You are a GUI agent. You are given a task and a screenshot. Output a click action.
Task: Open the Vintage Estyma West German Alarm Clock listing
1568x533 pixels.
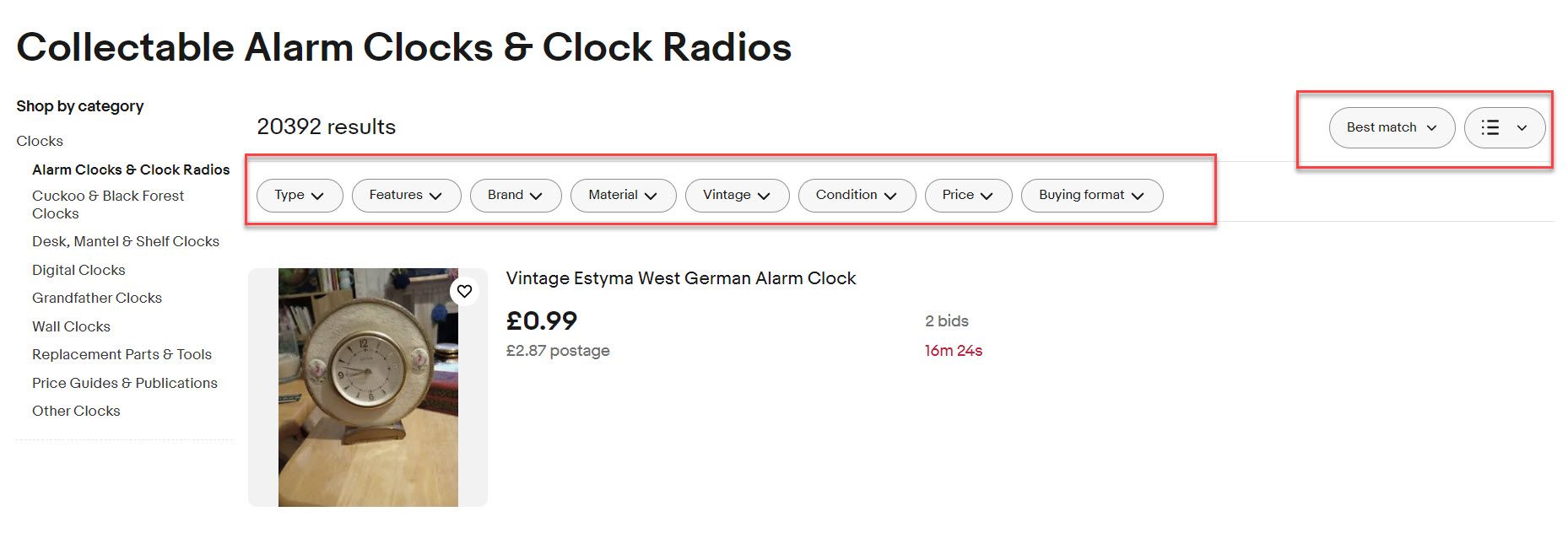(x=681, y=278)
